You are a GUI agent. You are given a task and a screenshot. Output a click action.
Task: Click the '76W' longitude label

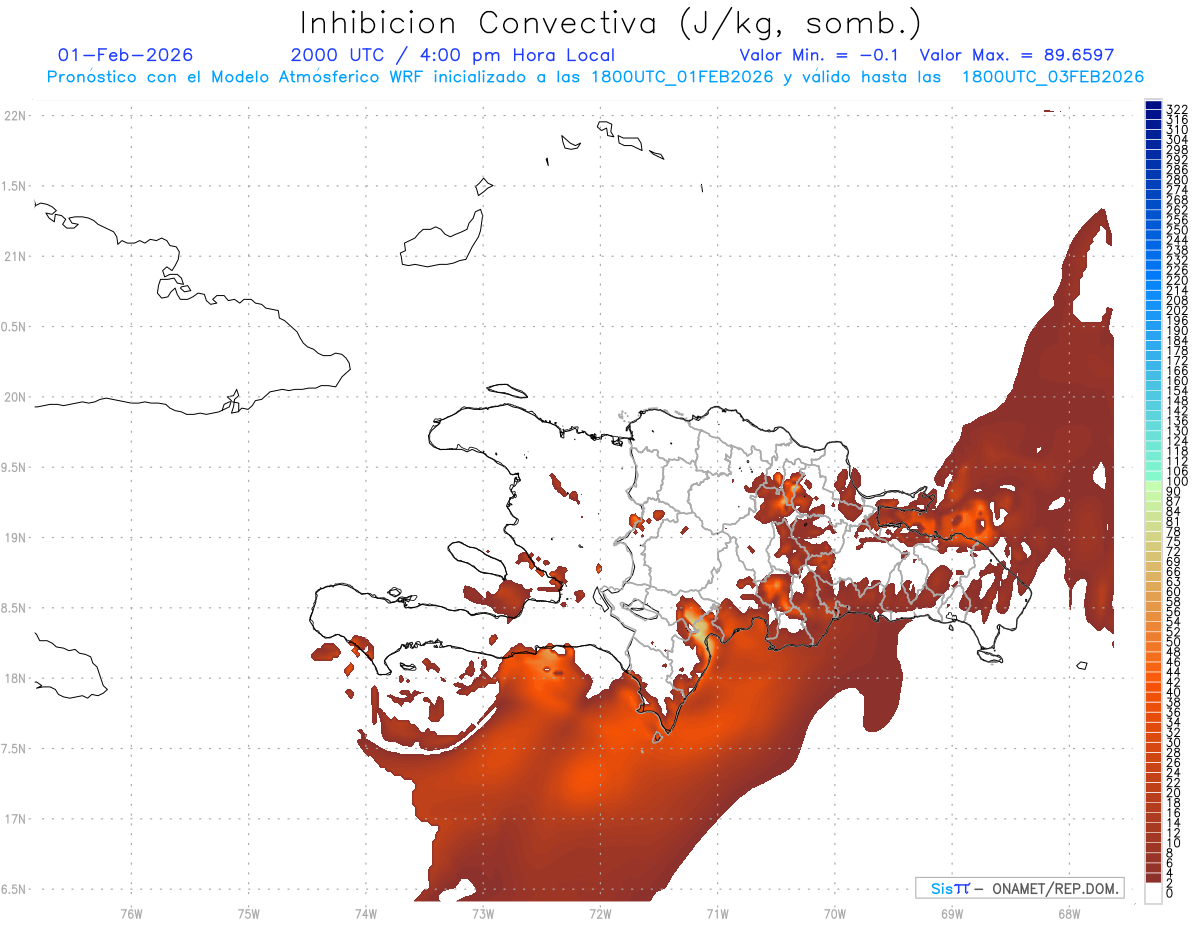tap(131, 914)
